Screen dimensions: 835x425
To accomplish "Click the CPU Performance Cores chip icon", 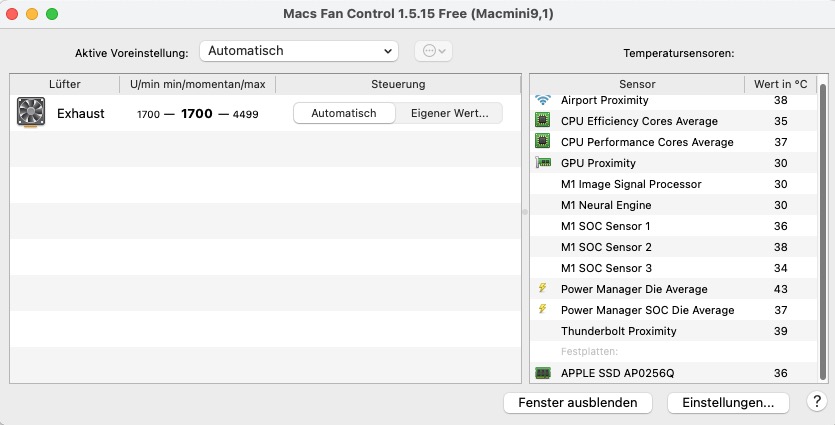I will point(543,142).
